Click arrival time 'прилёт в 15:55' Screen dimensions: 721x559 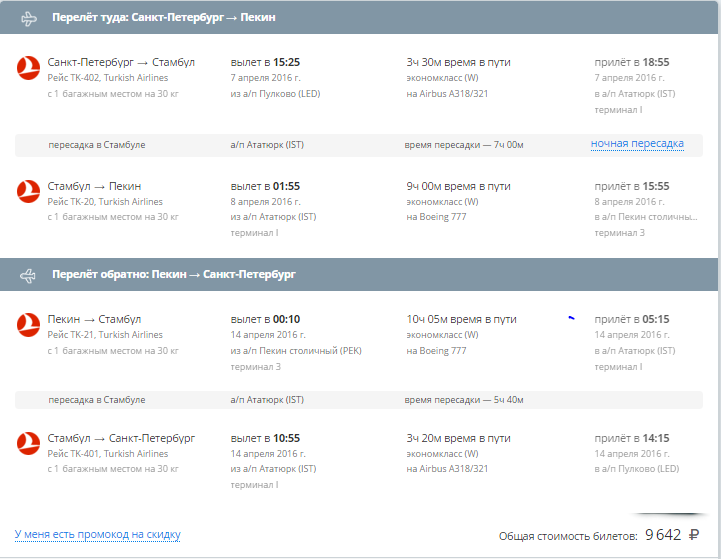(632, 186)
